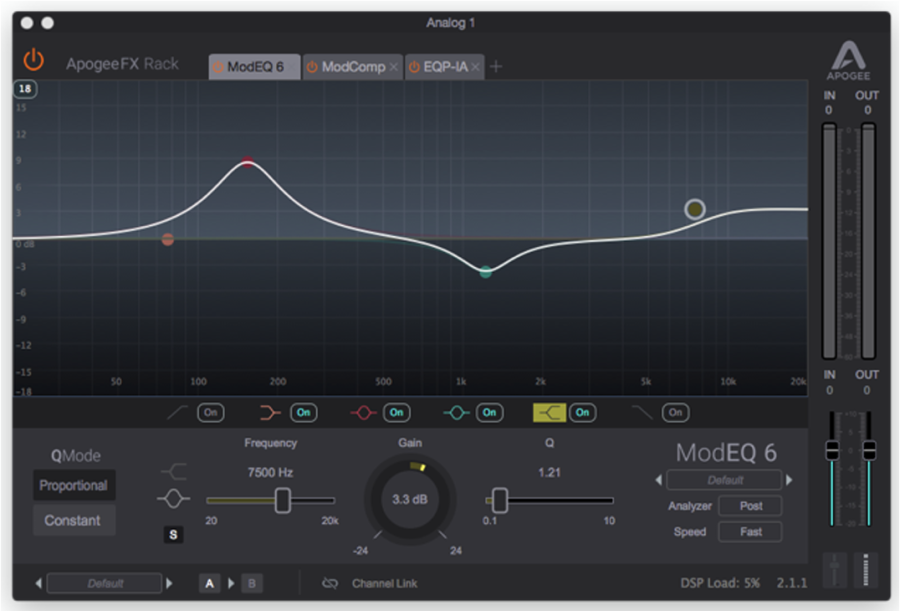900x611 pixels.
Task: Open the Speed Fast dropdown
Action: pyautogui.click(x=750, y=532)
